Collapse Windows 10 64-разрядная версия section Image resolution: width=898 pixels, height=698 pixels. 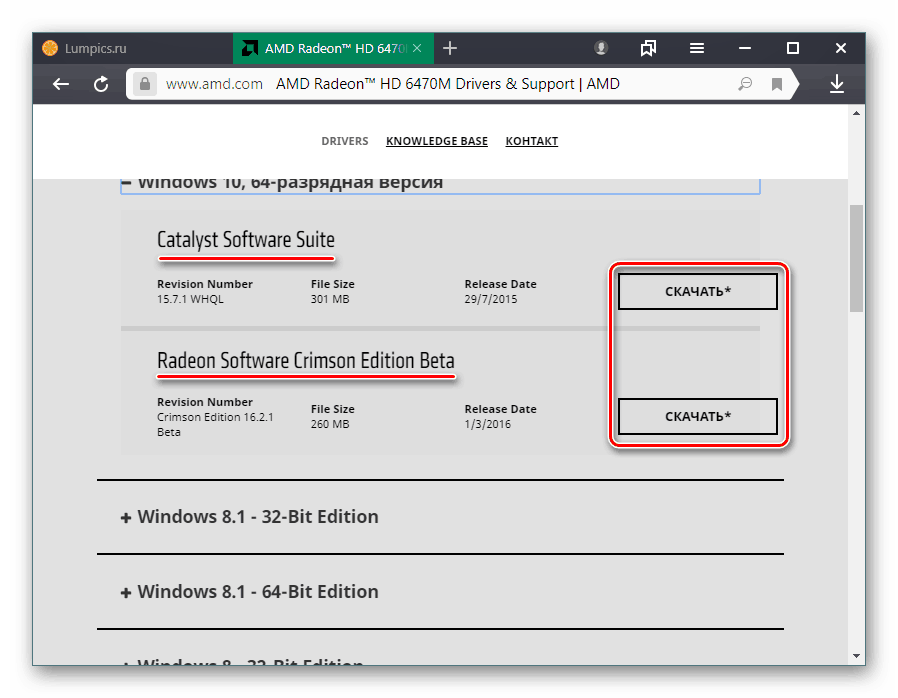point(440,186)
